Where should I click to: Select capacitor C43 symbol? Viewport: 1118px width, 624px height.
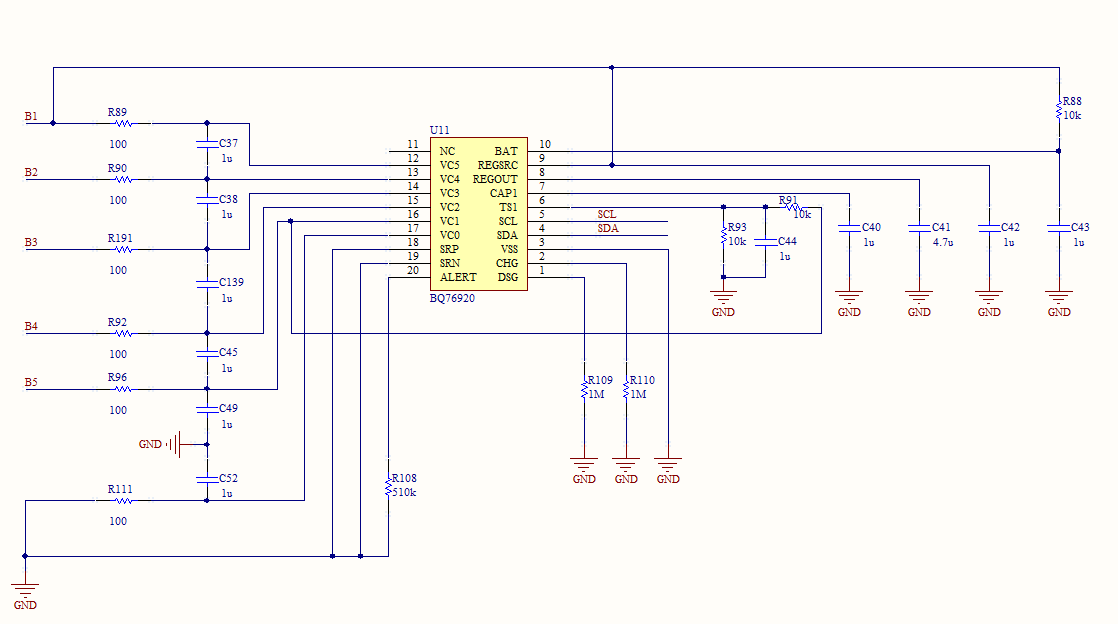pos(1059,228)
